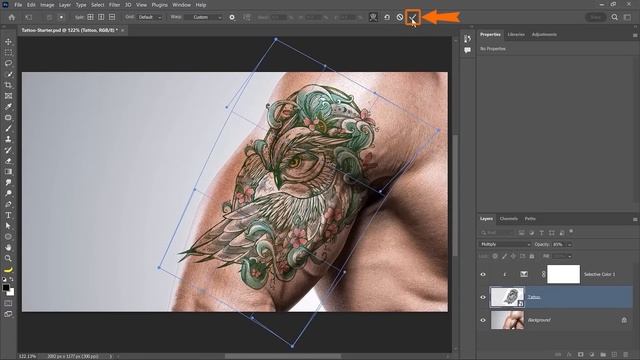Select the Rectangular Marquee tool
Viewport: 640px width, 360px height.
[8, 53]
